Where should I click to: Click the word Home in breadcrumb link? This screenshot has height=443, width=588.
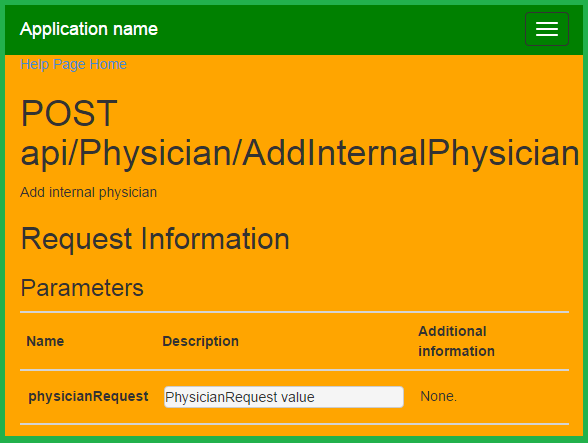pos(108,64)
